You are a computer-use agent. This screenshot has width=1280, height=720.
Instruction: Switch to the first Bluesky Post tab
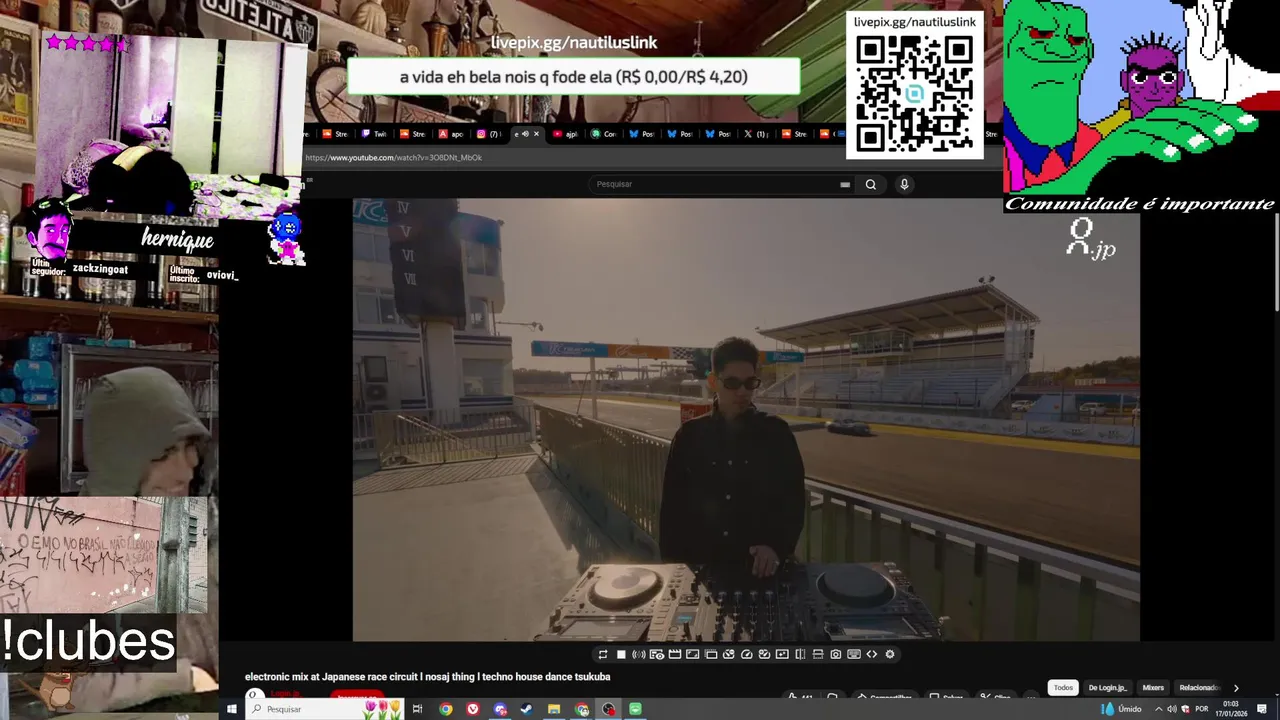point(642,134)
